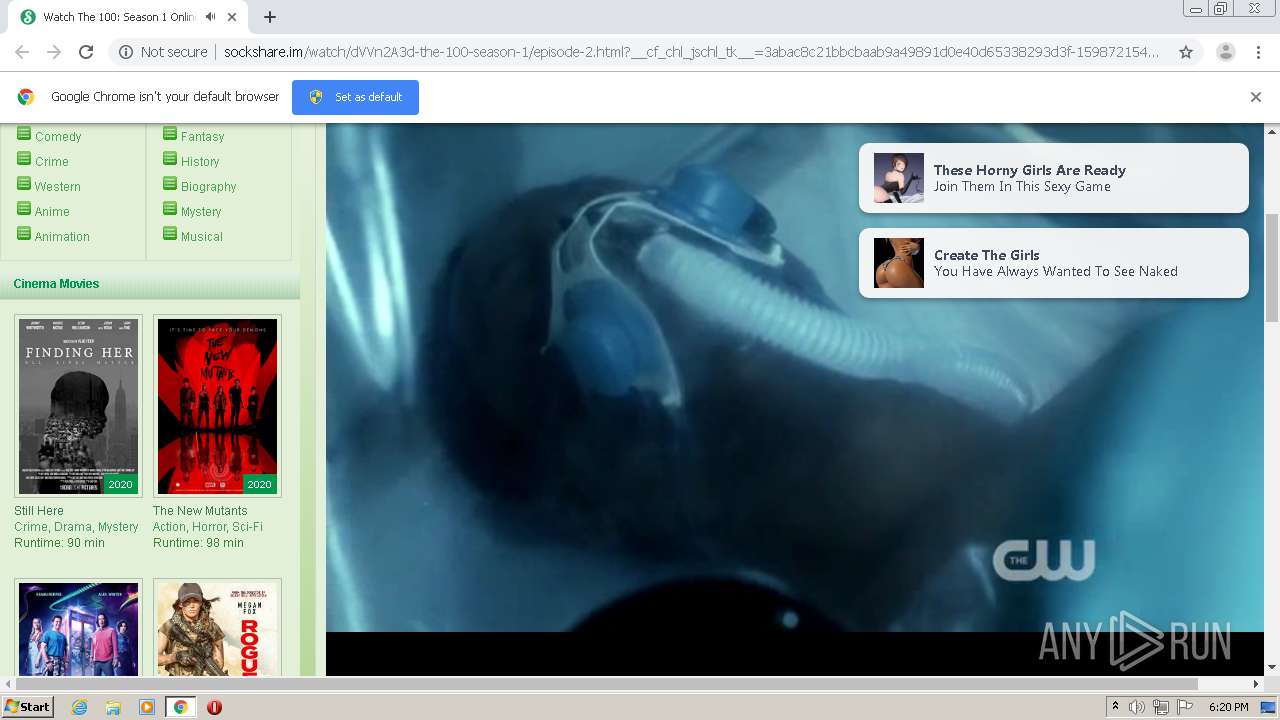This screenshot has height=720, width=1280.
Task: Click the vertical scrollbar up arrow
Action: click(1272, 131)
